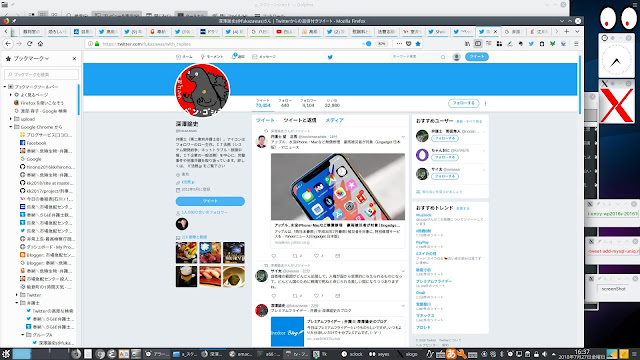Switch to the メディア tab

[x=334, y=120]
